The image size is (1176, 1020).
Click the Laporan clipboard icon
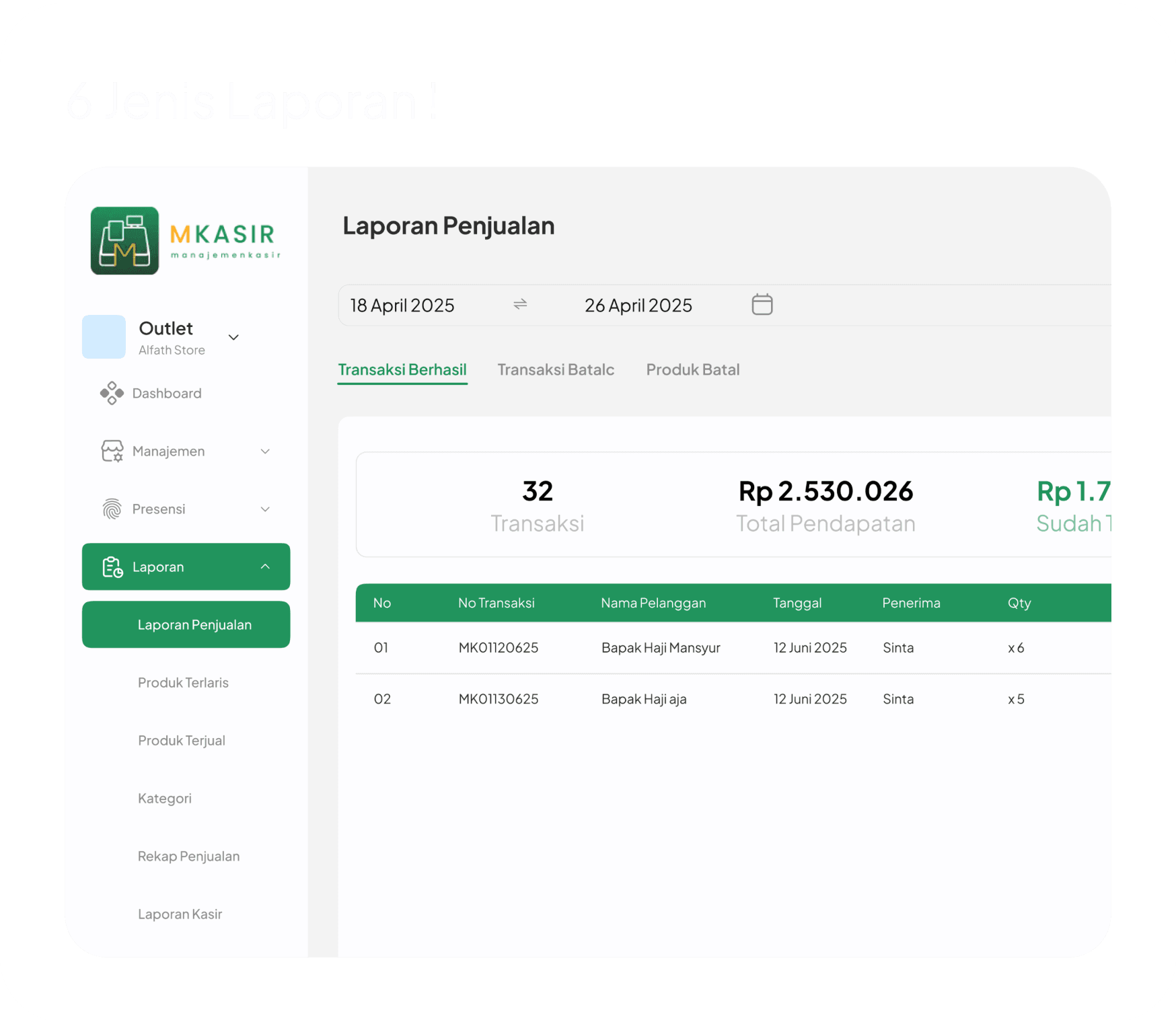click(x=112, y=567)
